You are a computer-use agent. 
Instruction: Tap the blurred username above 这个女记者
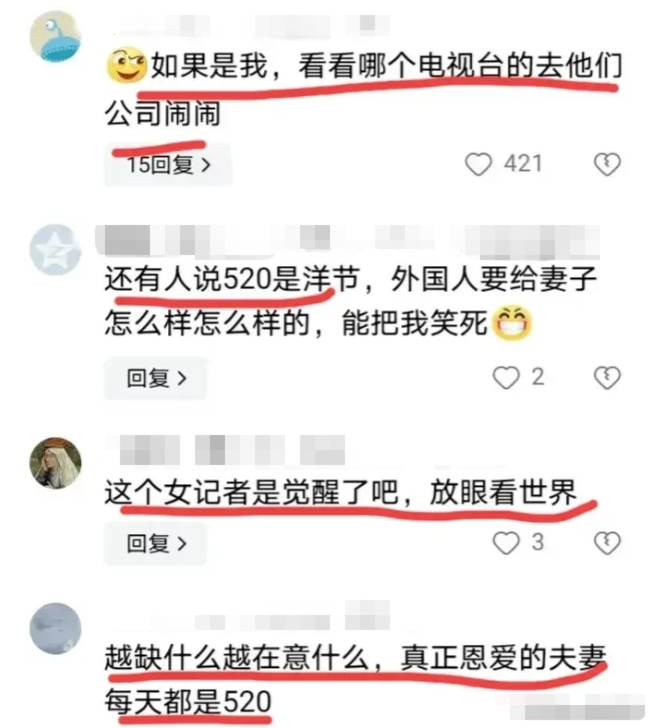pos(227,450)
